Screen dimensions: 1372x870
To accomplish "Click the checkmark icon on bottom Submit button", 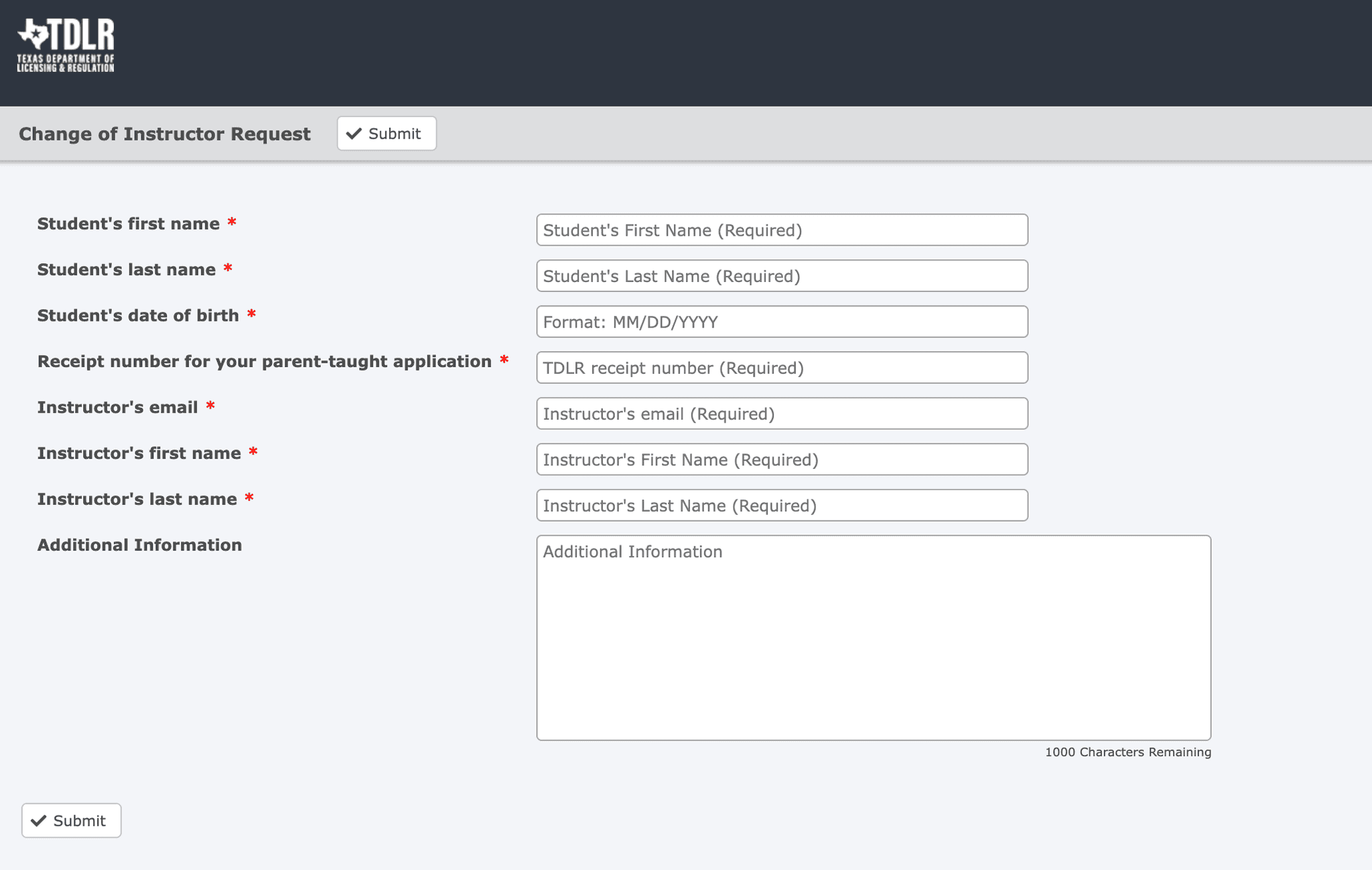I will (x=40, y=820).
